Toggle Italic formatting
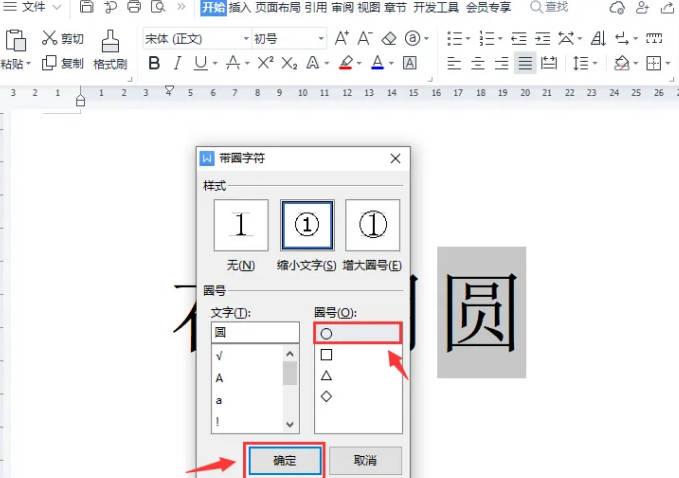This screenshot has height=478, width=679. click(177, 63)
